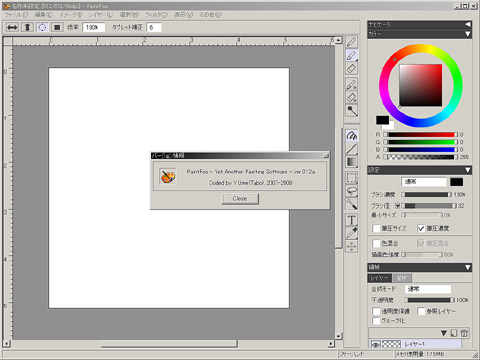This screenshot has height=360, width=480.
Task: Open the File menu
Action: [16, 15]
